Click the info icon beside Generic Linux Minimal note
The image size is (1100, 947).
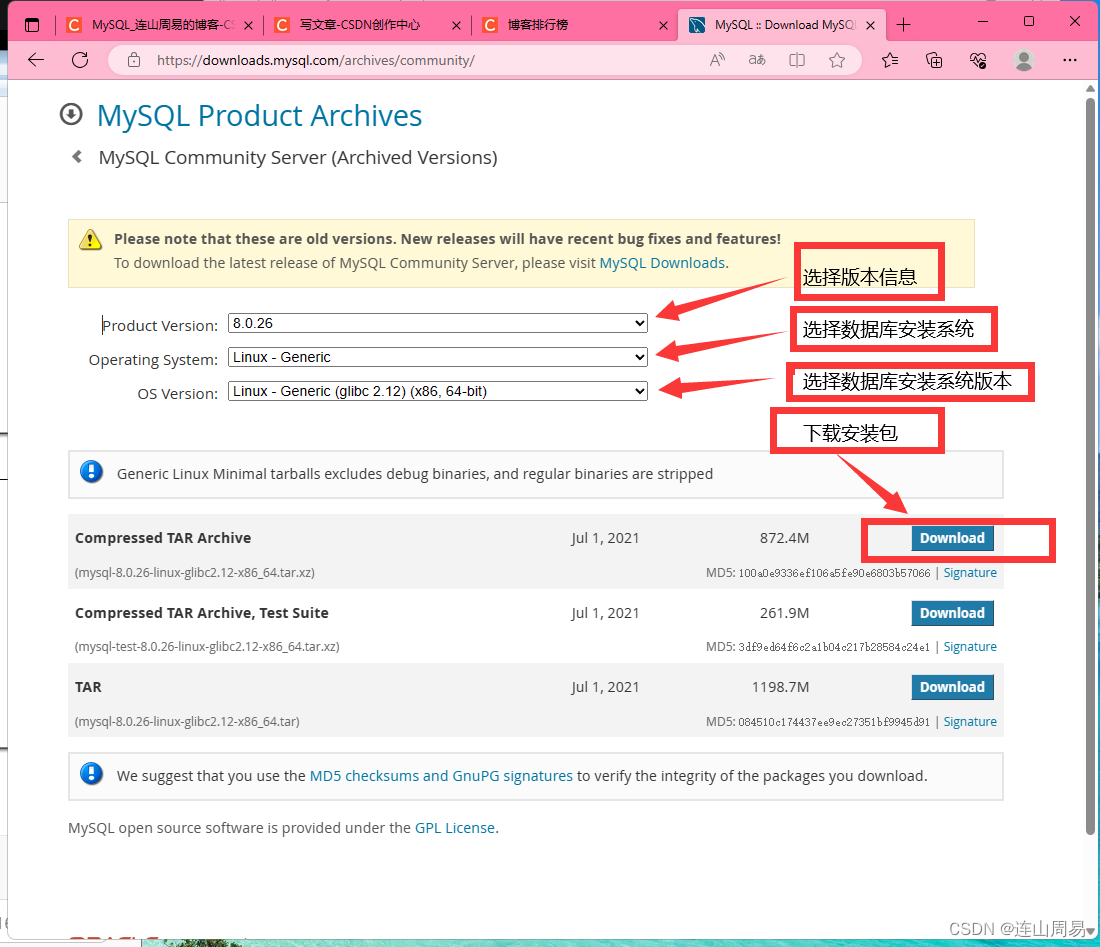pos(91,471)
